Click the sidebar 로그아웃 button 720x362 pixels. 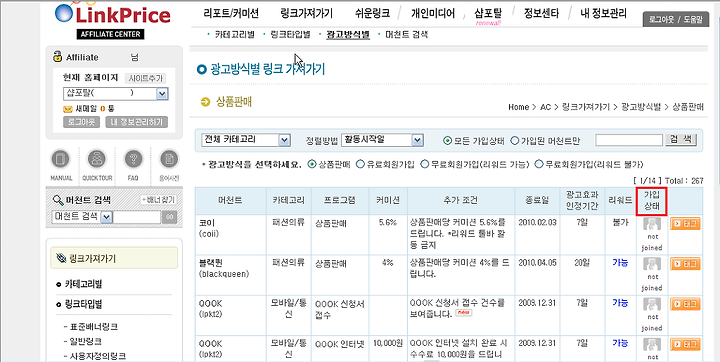[81, 122]
